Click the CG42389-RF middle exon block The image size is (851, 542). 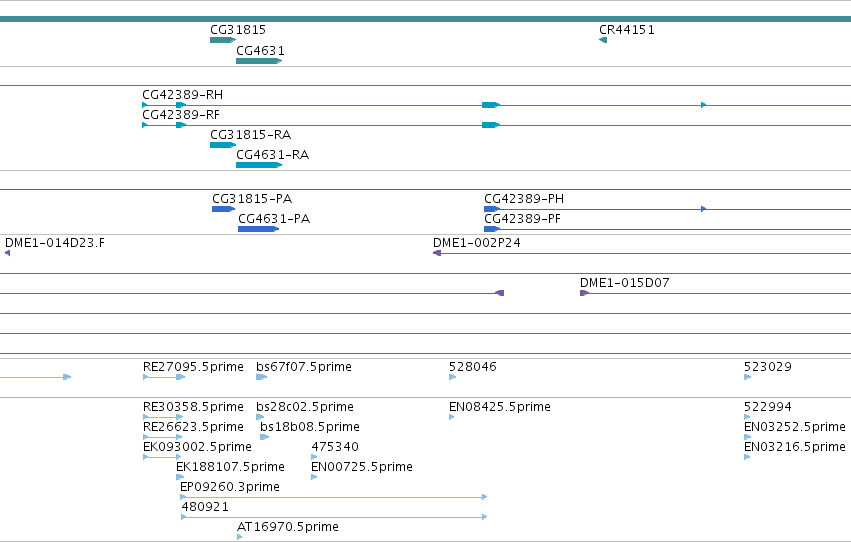(x=491, y=125)
